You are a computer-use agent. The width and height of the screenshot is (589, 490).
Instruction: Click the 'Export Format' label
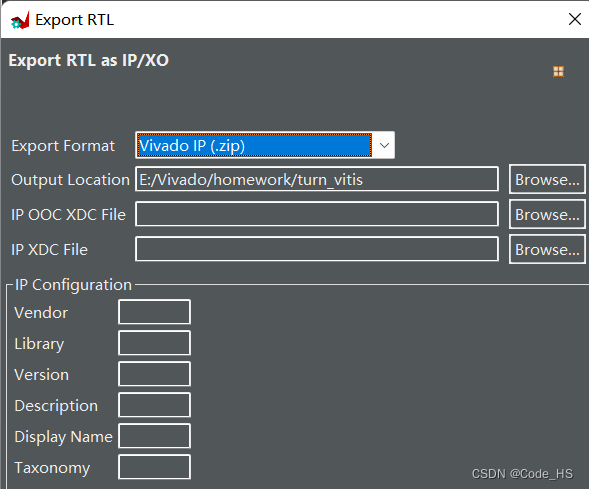[x=63, y=146]
